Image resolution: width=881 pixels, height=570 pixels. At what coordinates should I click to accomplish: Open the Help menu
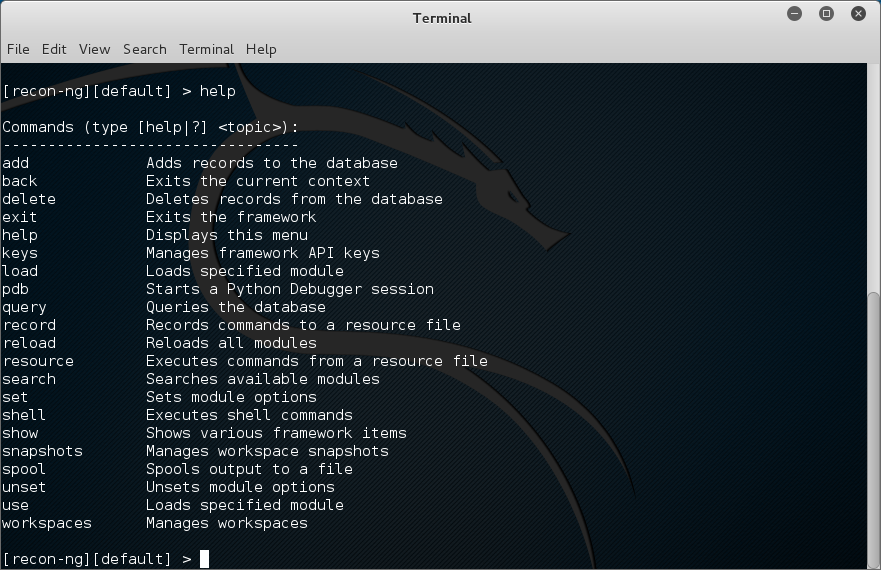click(x=261, y=49)
